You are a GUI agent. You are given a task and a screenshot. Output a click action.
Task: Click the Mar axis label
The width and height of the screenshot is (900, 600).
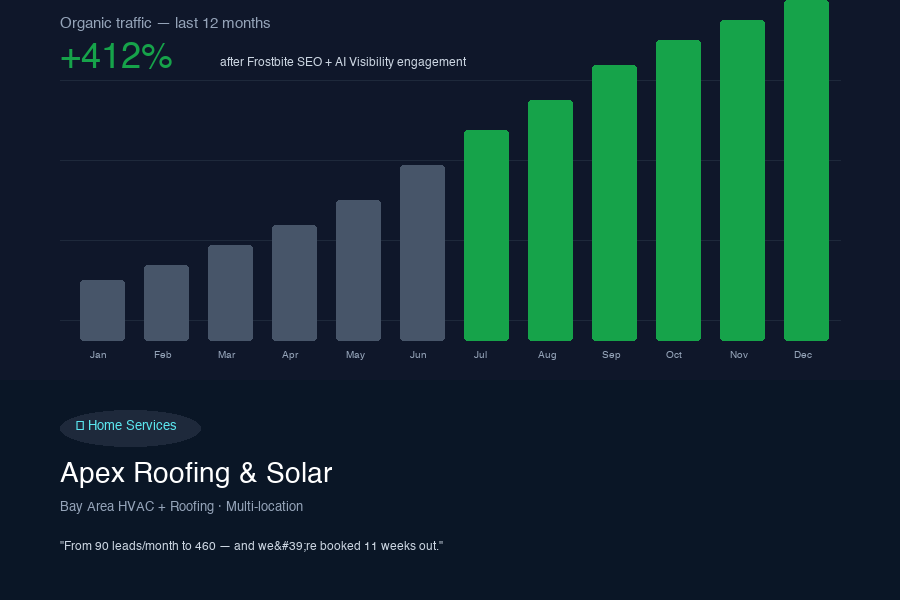coord(227,355)
